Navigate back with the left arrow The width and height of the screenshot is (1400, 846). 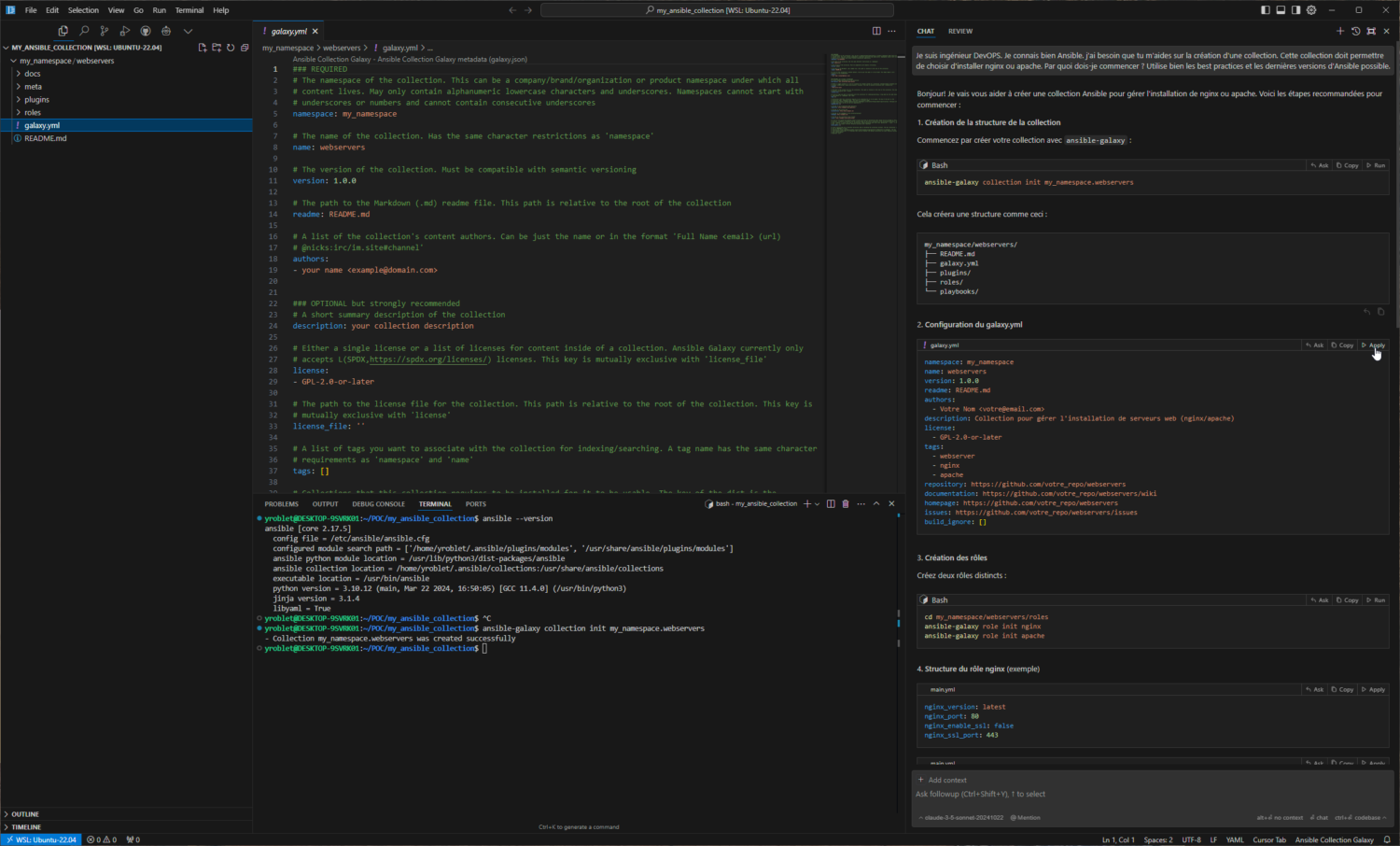[x=512, y=10]
